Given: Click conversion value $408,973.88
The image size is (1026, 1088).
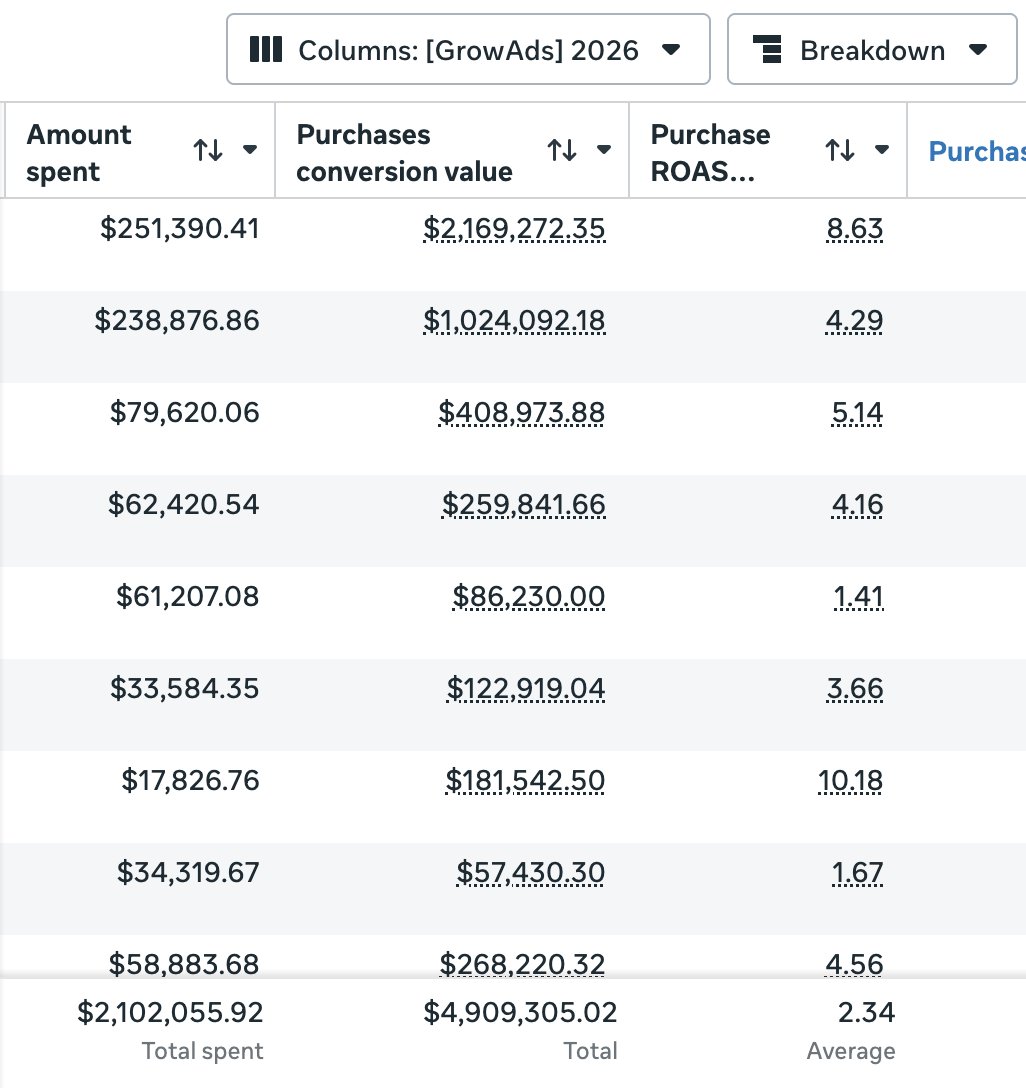Looking at the screenshot, I should [x=522, y=413].
